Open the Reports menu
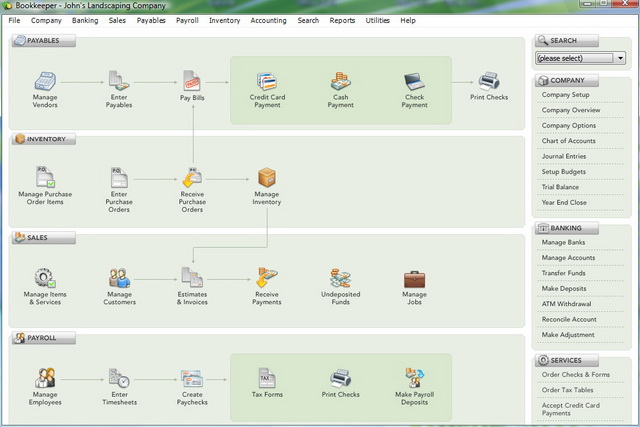 342,20
